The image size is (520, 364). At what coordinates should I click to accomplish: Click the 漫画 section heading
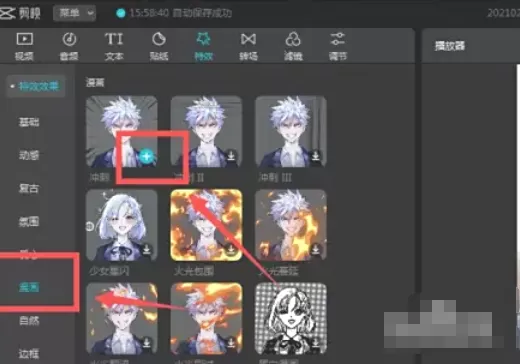[x=95, y=82]
